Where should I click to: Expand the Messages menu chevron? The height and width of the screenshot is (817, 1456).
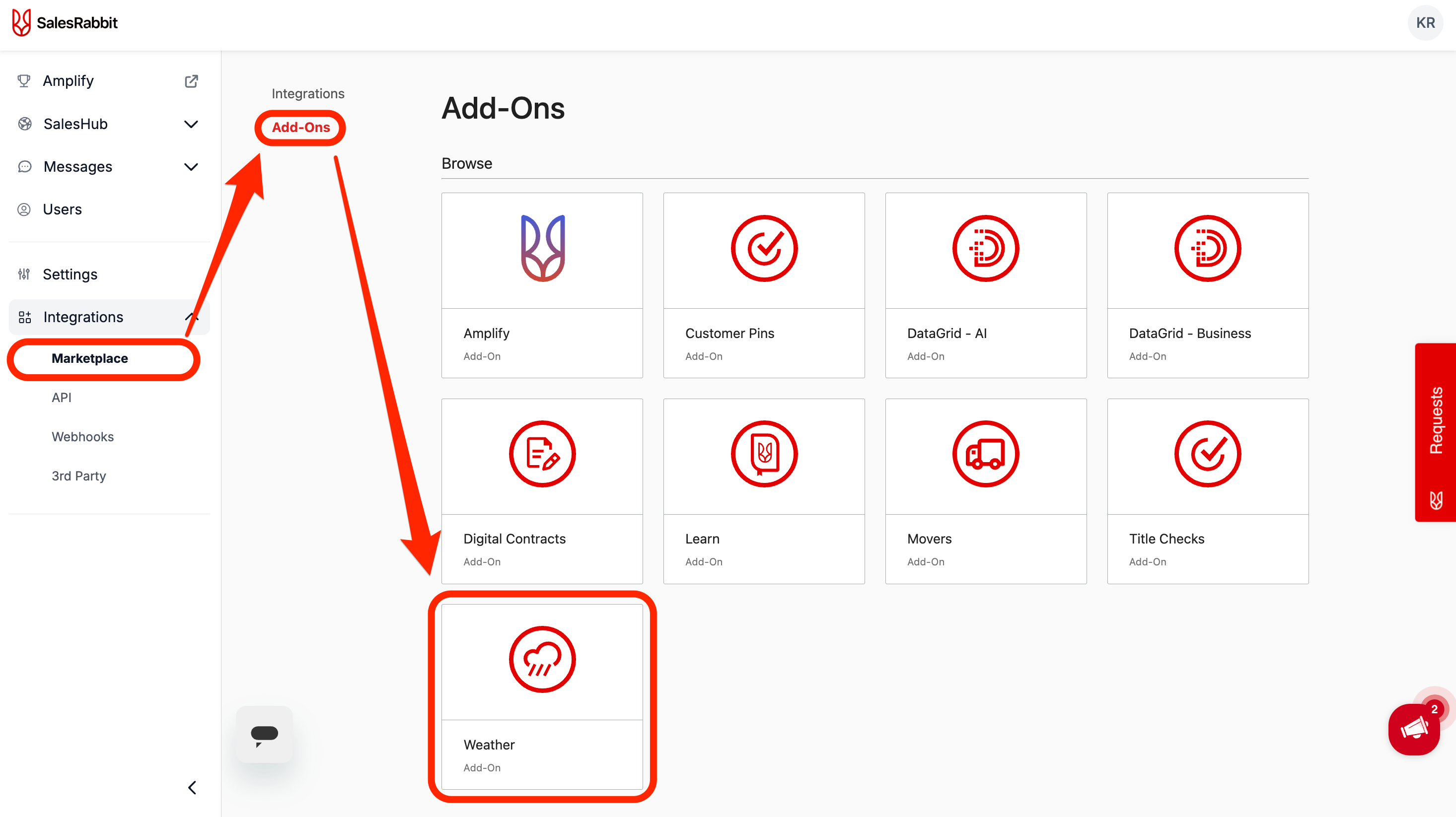tap(191, 167)
